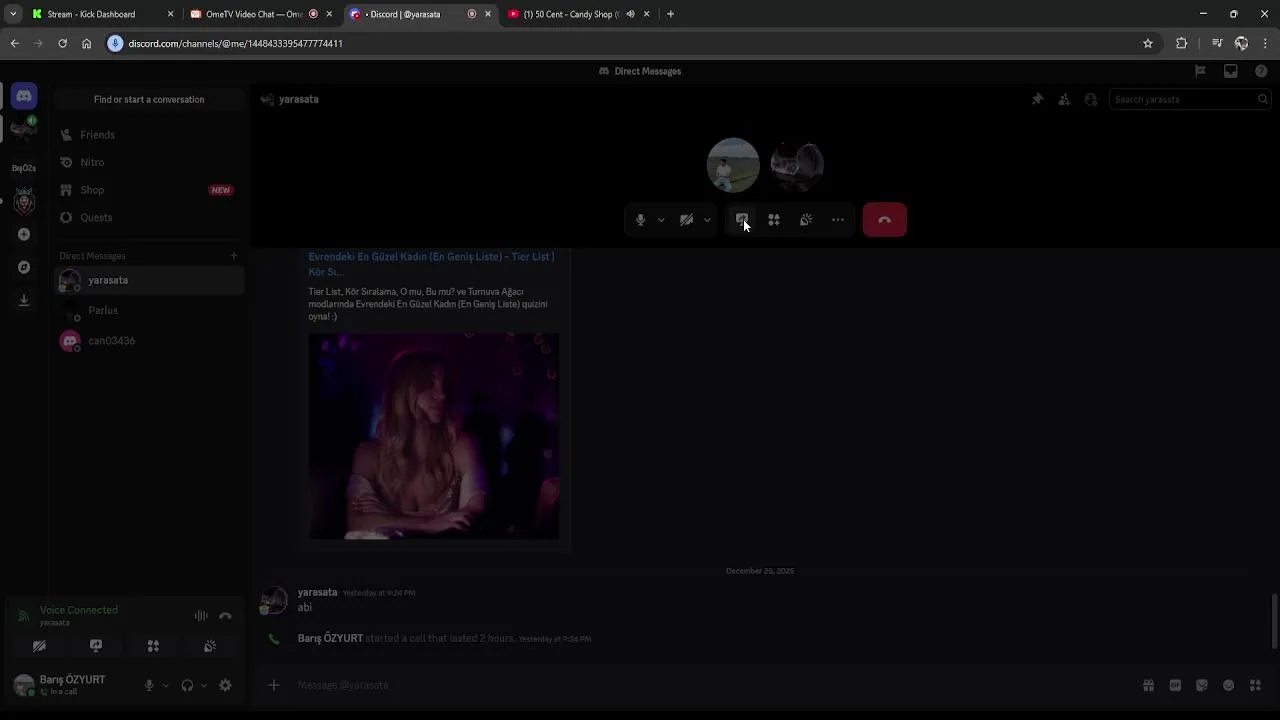Mute microphone in the call controls
The image size is (1280, 720).
(x=641, y=220)
